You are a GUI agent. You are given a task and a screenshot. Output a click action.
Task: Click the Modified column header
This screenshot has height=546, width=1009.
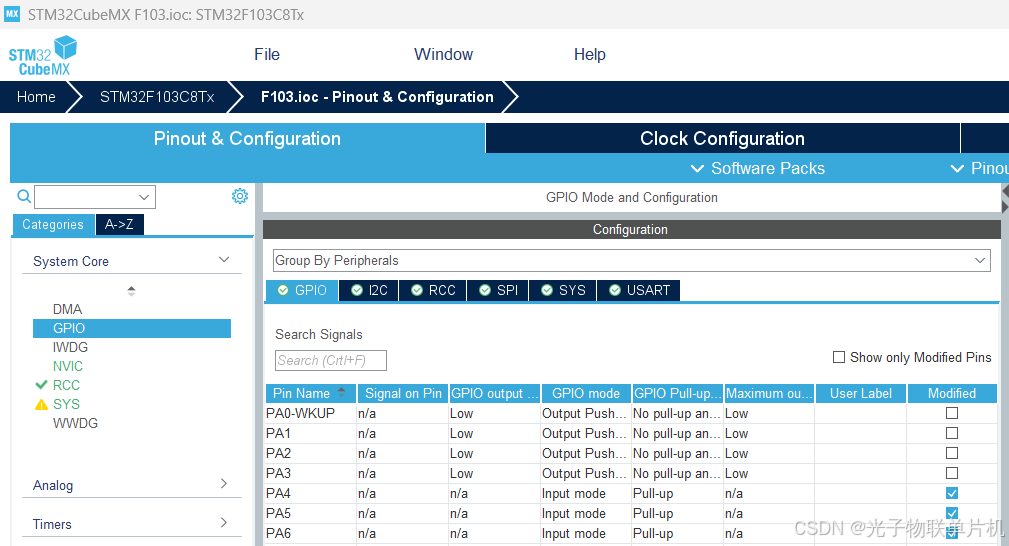pos(952,393)
